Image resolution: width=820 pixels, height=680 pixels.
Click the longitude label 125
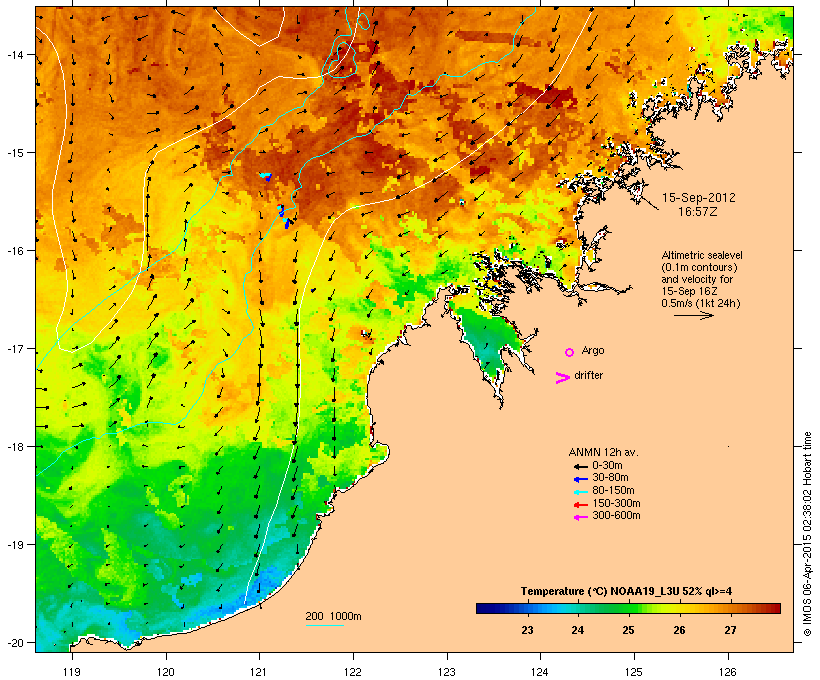coord(634,672)
